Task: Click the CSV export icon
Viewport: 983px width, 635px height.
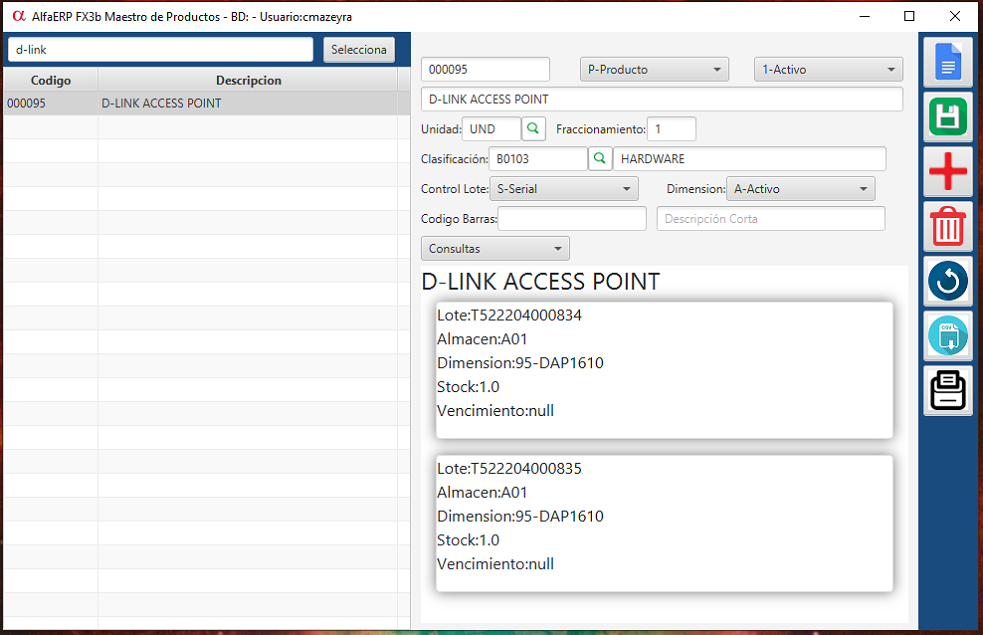Action: click(x=947, y=336)
